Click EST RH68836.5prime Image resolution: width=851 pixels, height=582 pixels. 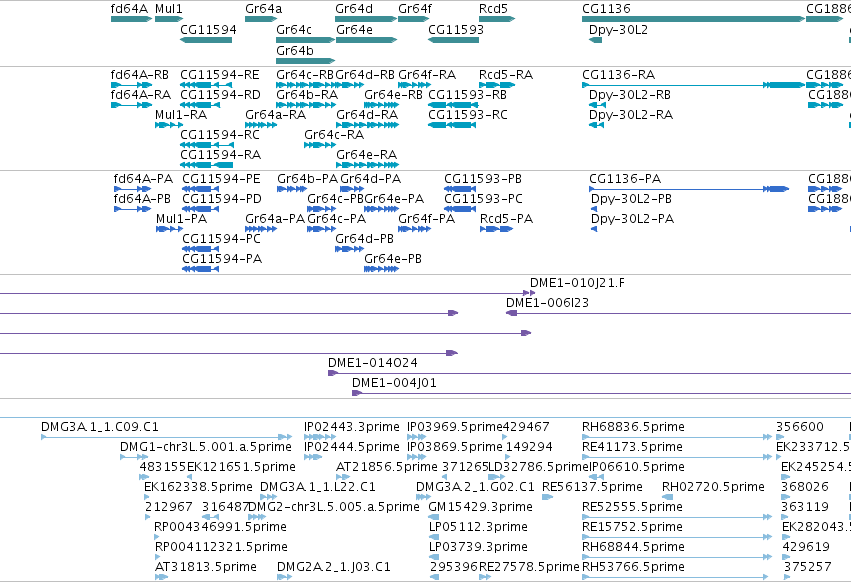click(x=633, y=427)
